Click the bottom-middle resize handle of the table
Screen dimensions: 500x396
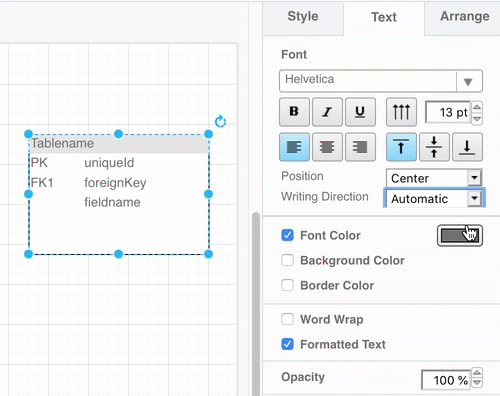[118, 254]
